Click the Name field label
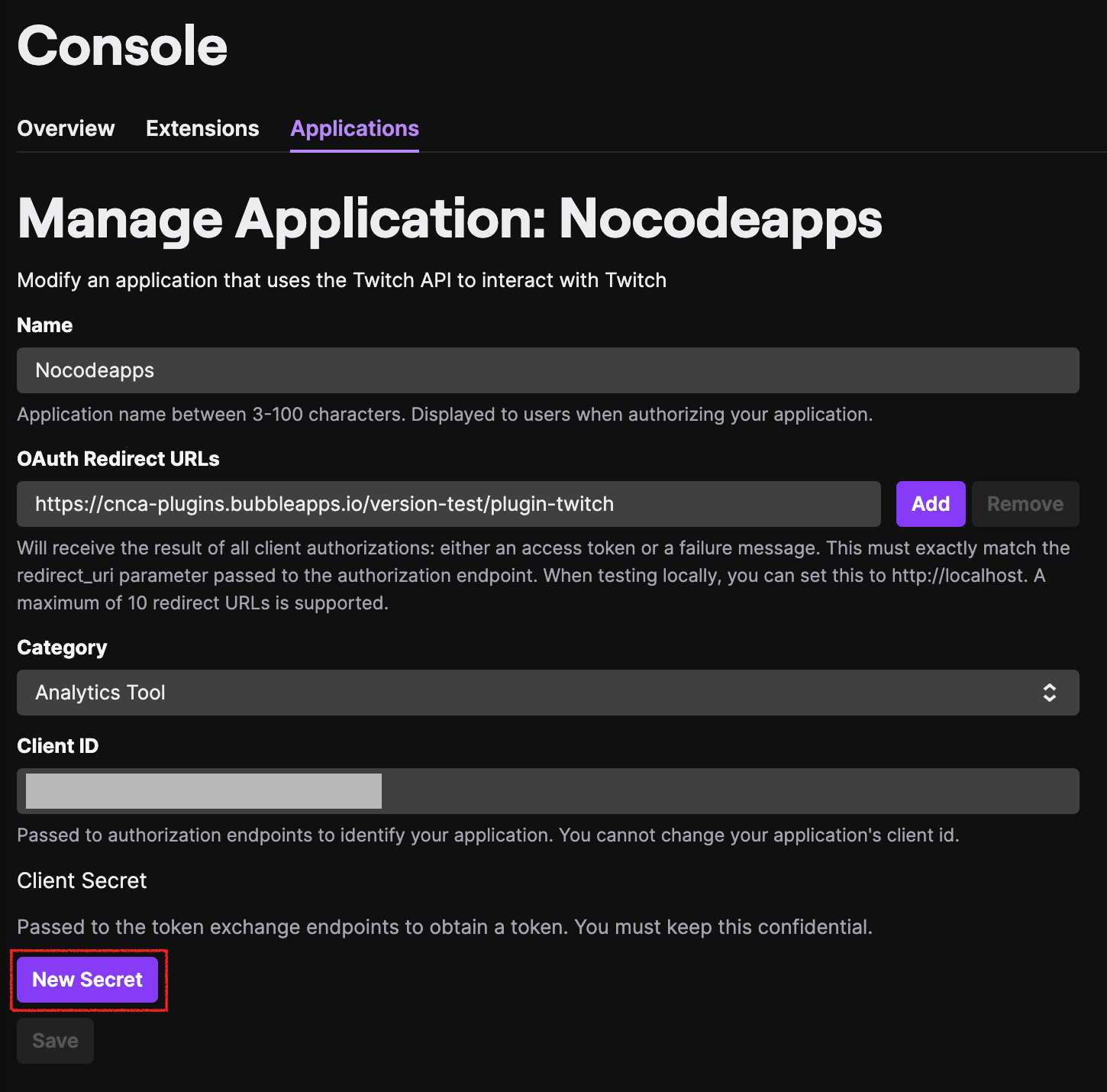Viewport: 1107px width, 1092px height. (x=45, y=325)
